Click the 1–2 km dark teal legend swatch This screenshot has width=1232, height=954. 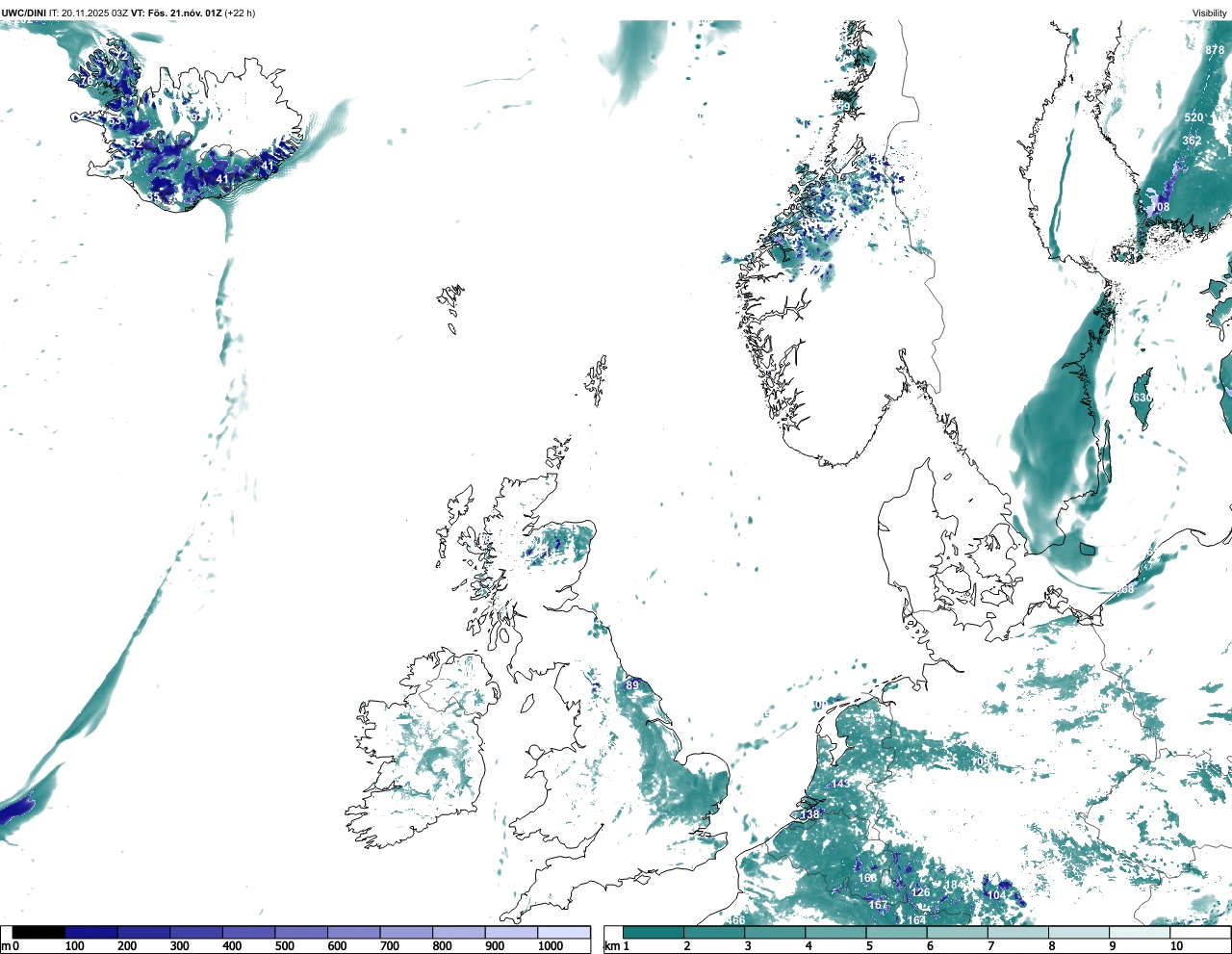click(x=654, y=933)
